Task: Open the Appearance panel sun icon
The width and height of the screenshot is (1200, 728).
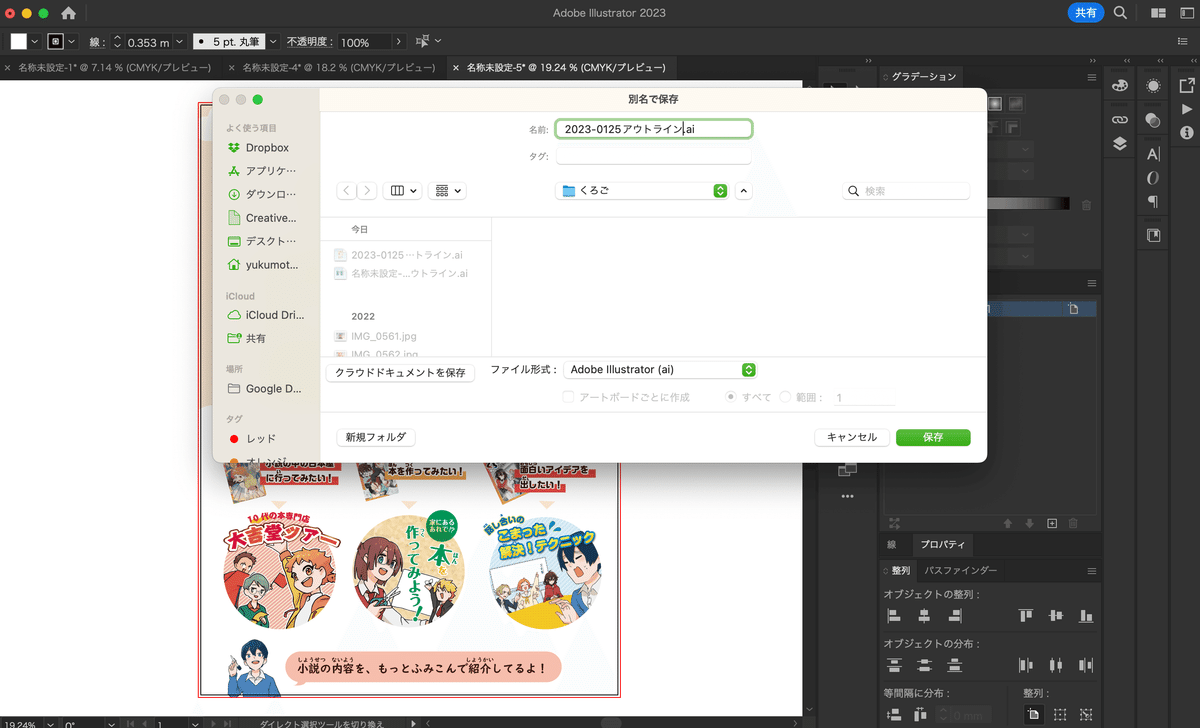Action: click(x=1153, y=86)
